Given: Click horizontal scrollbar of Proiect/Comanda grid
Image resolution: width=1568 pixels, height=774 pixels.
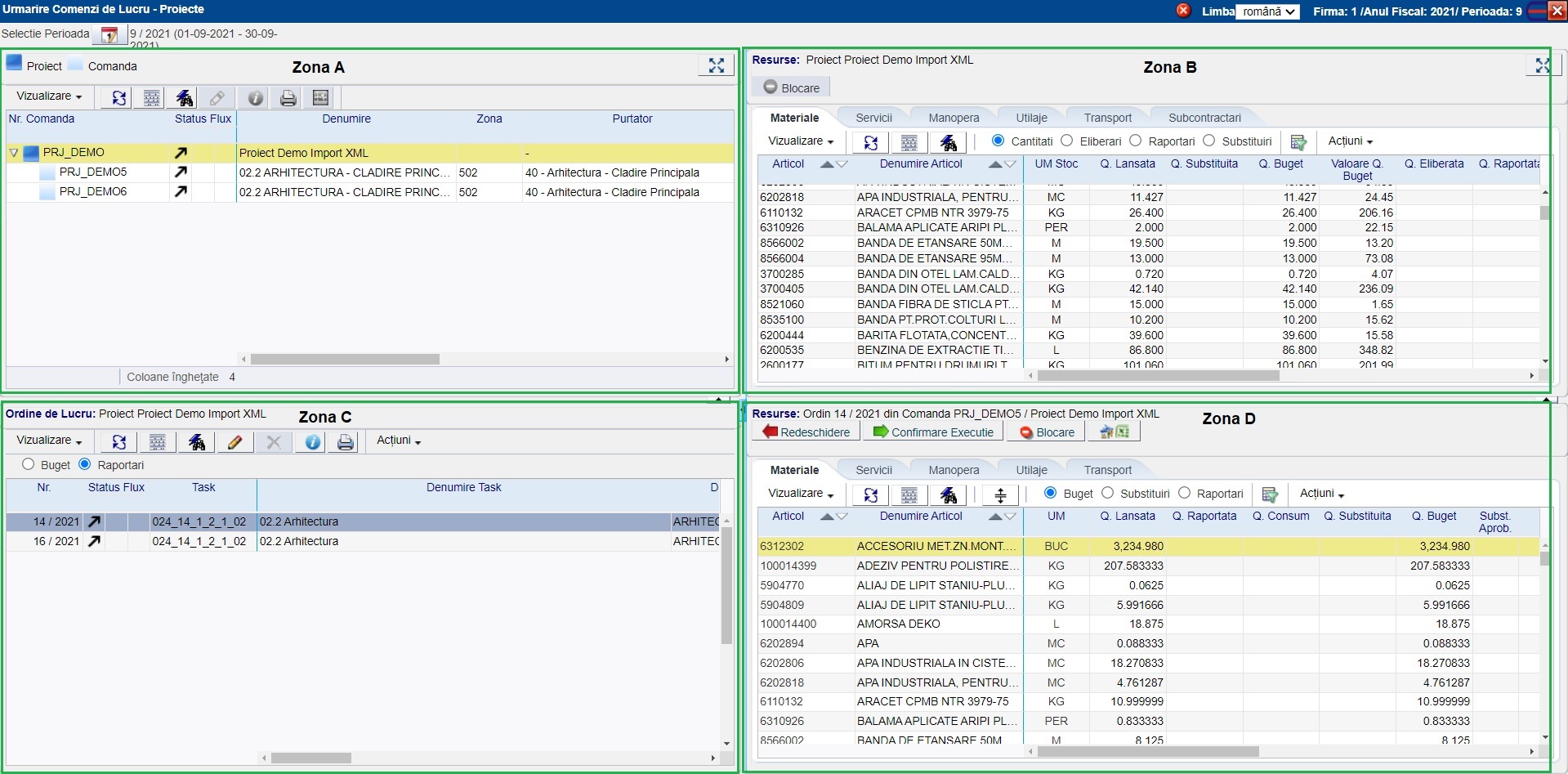Looking at the screenshot, I should [x=345, y=360].
